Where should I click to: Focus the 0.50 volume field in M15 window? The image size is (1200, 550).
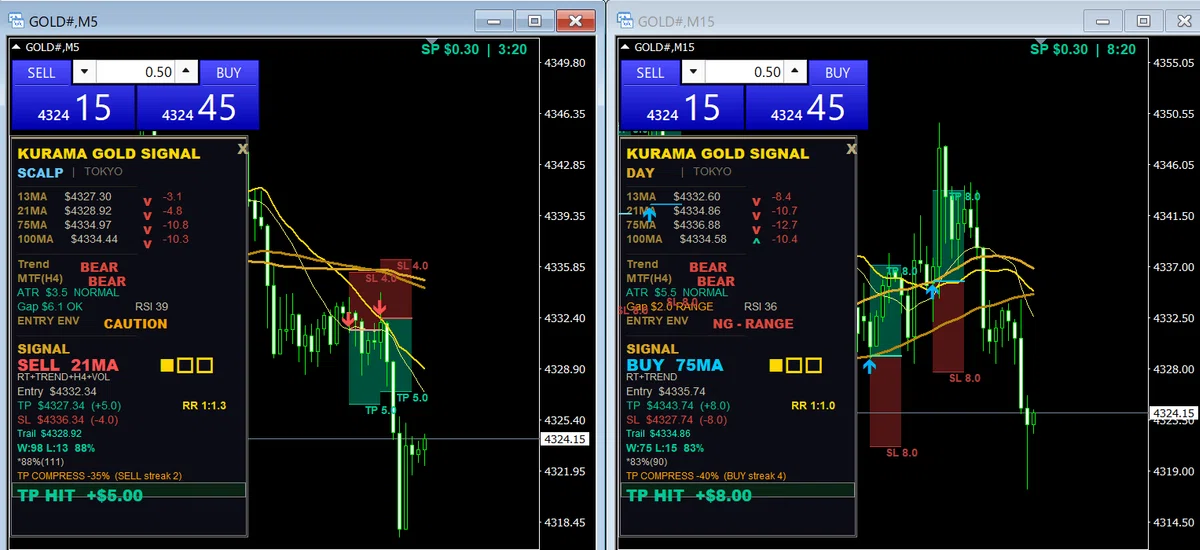[744, 72]
